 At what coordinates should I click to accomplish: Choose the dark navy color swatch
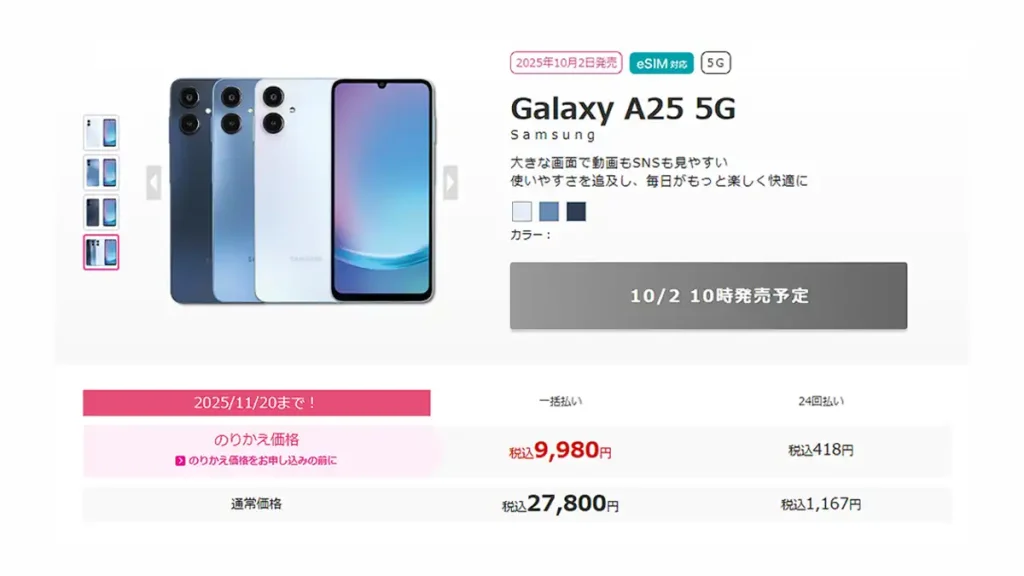[576, 212]
